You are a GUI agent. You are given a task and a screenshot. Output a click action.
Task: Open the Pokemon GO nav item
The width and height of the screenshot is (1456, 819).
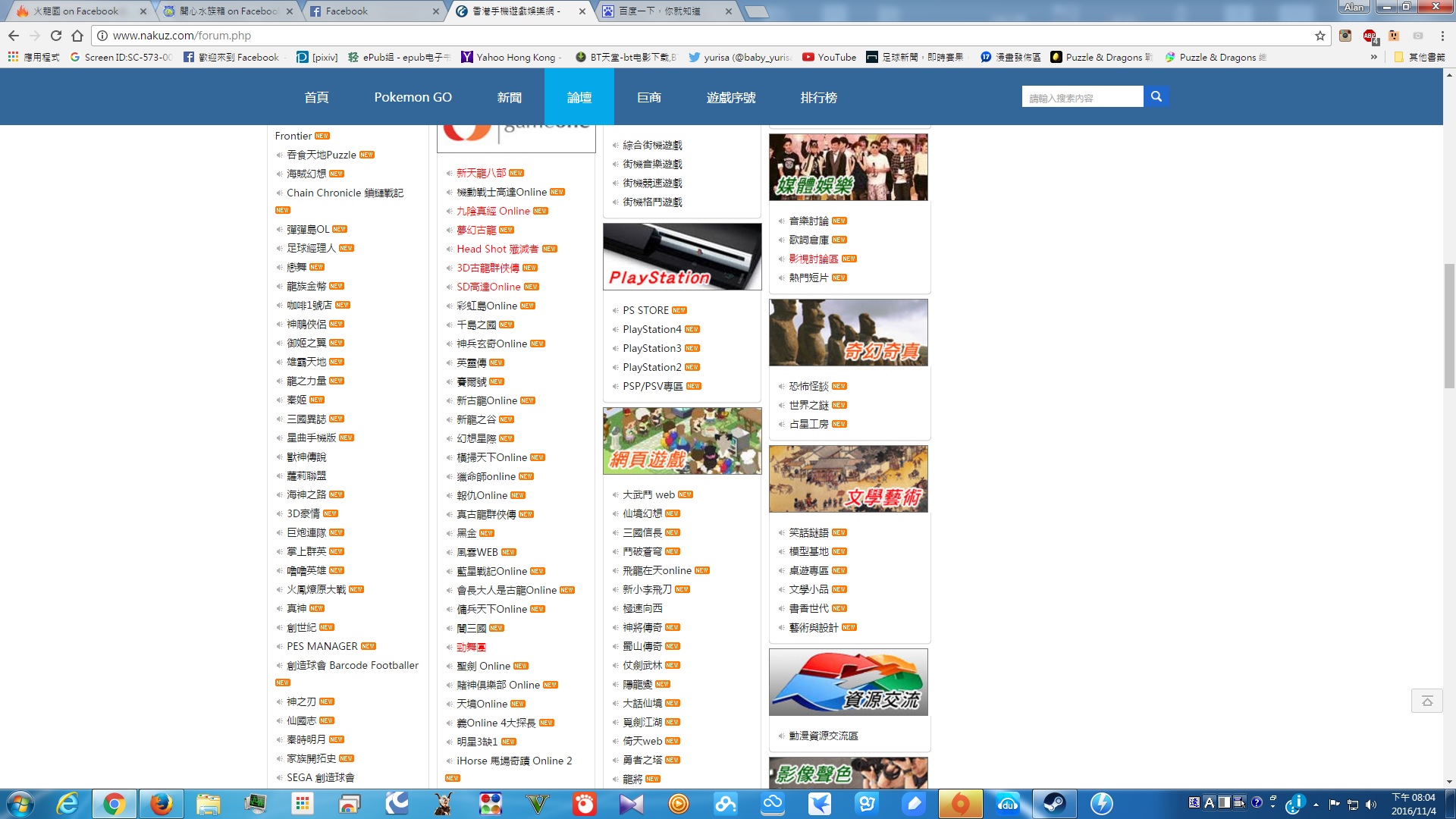[x=413, y=97]
